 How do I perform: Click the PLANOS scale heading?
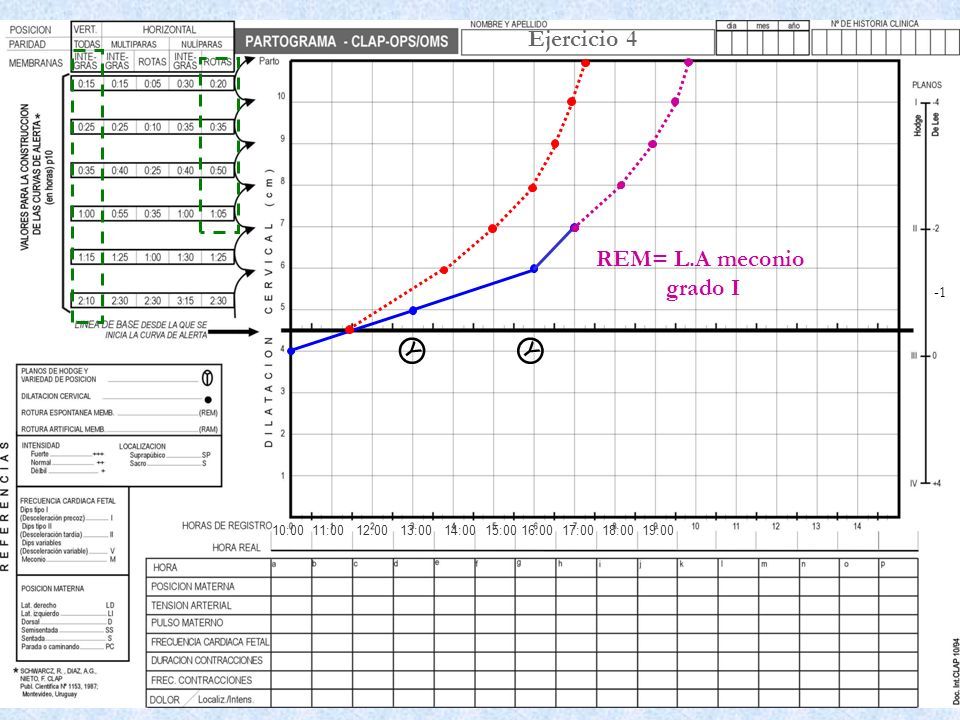[x=927, y=85]
